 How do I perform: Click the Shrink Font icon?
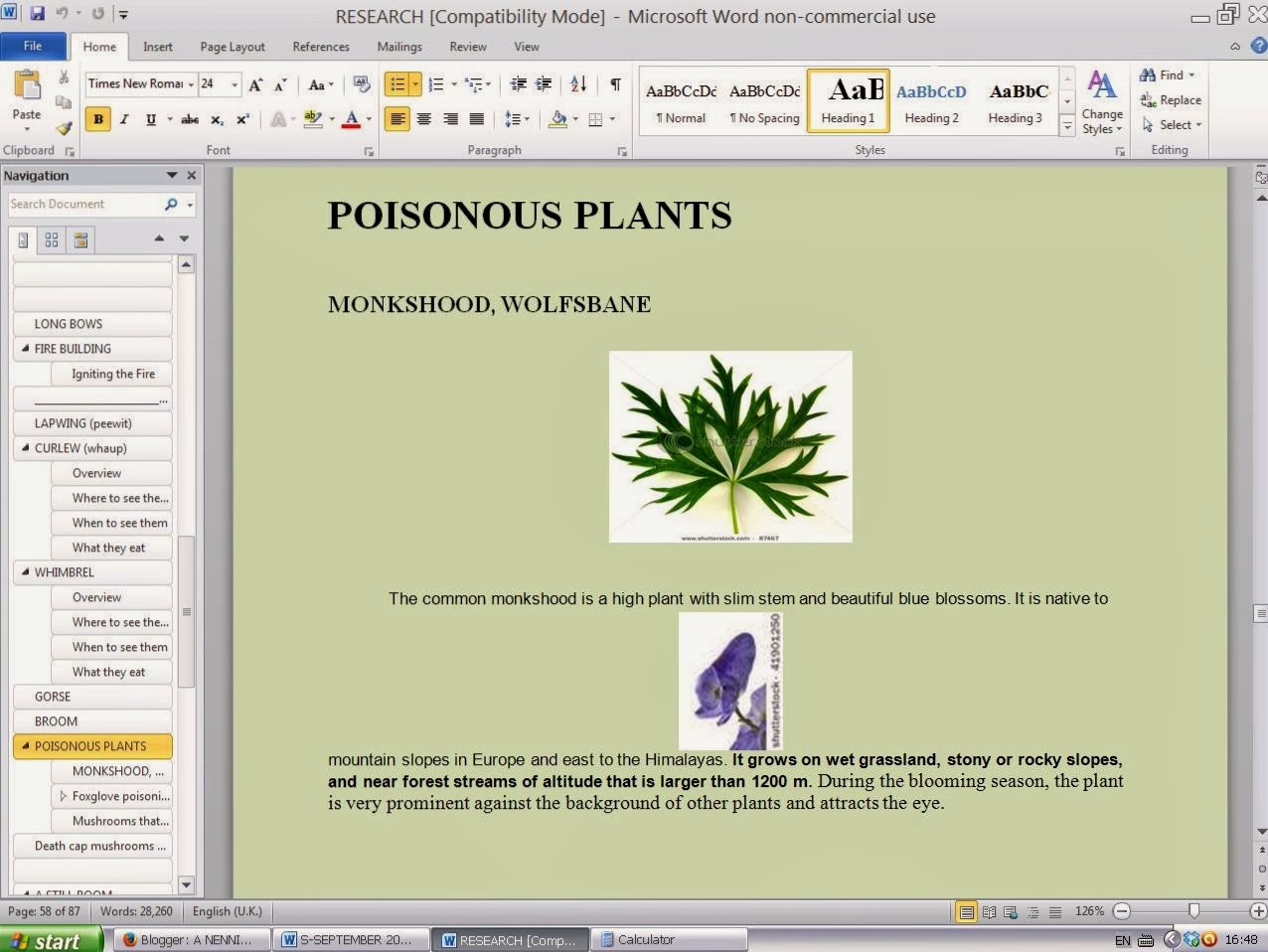[280, 84]
